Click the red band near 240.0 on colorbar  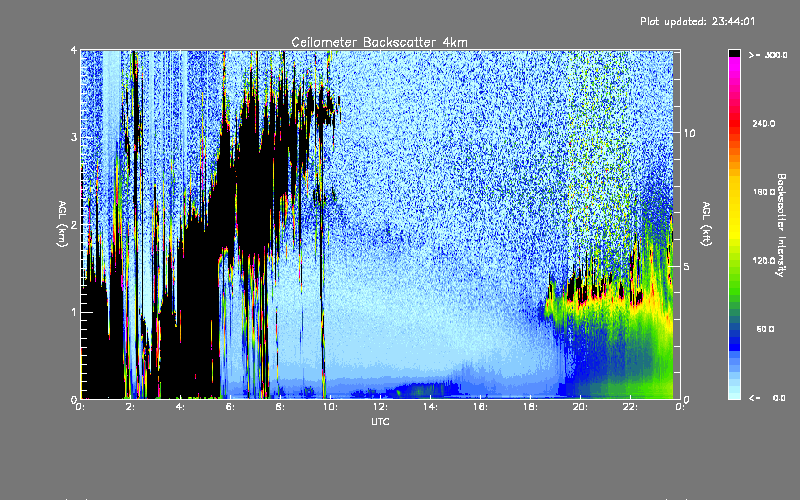(734, 123)
